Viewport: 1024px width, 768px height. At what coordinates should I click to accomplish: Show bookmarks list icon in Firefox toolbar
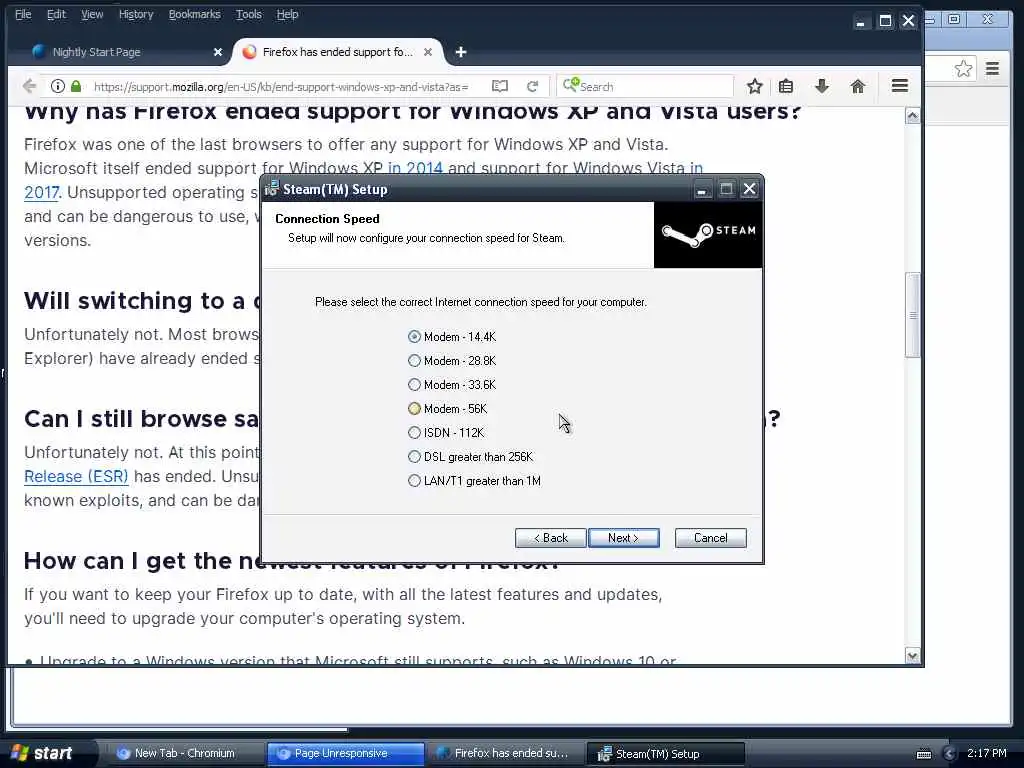tap(786, 86)
